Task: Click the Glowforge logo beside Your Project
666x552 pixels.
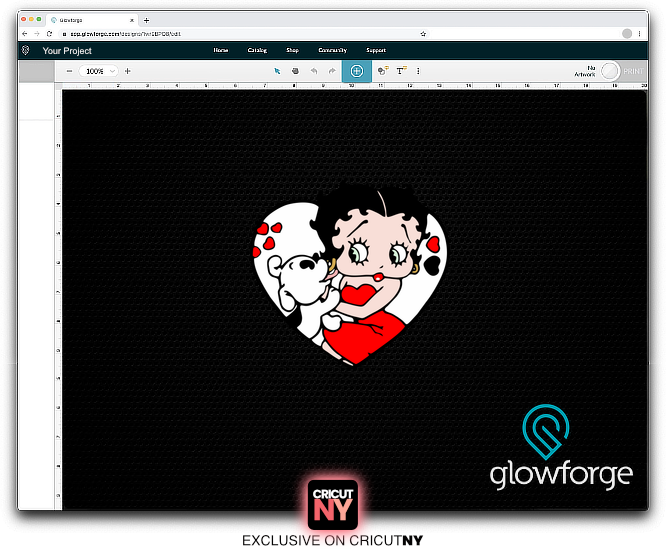Action: click(25, 51)
